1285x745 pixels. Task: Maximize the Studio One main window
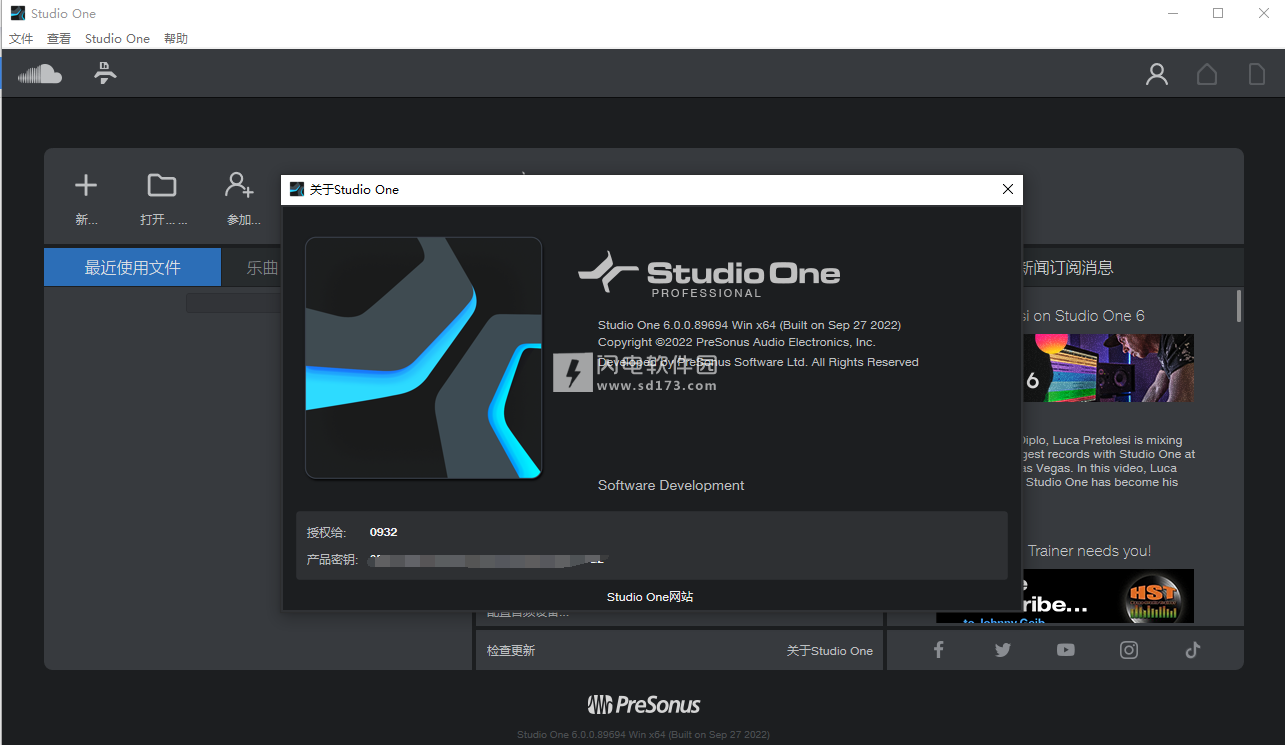1218,13
